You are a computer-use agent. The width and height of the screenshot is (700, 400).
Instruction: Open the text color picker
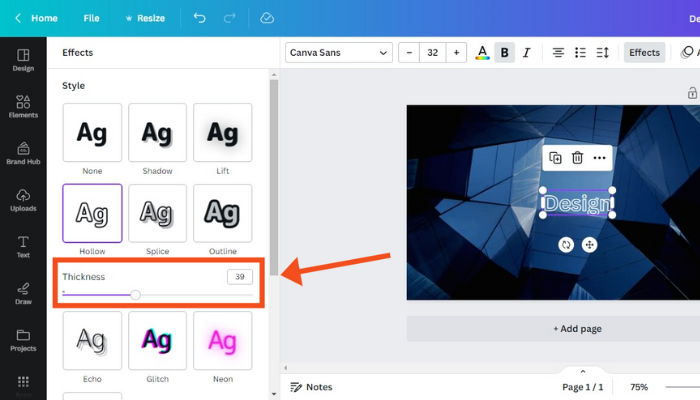point(482,53)
